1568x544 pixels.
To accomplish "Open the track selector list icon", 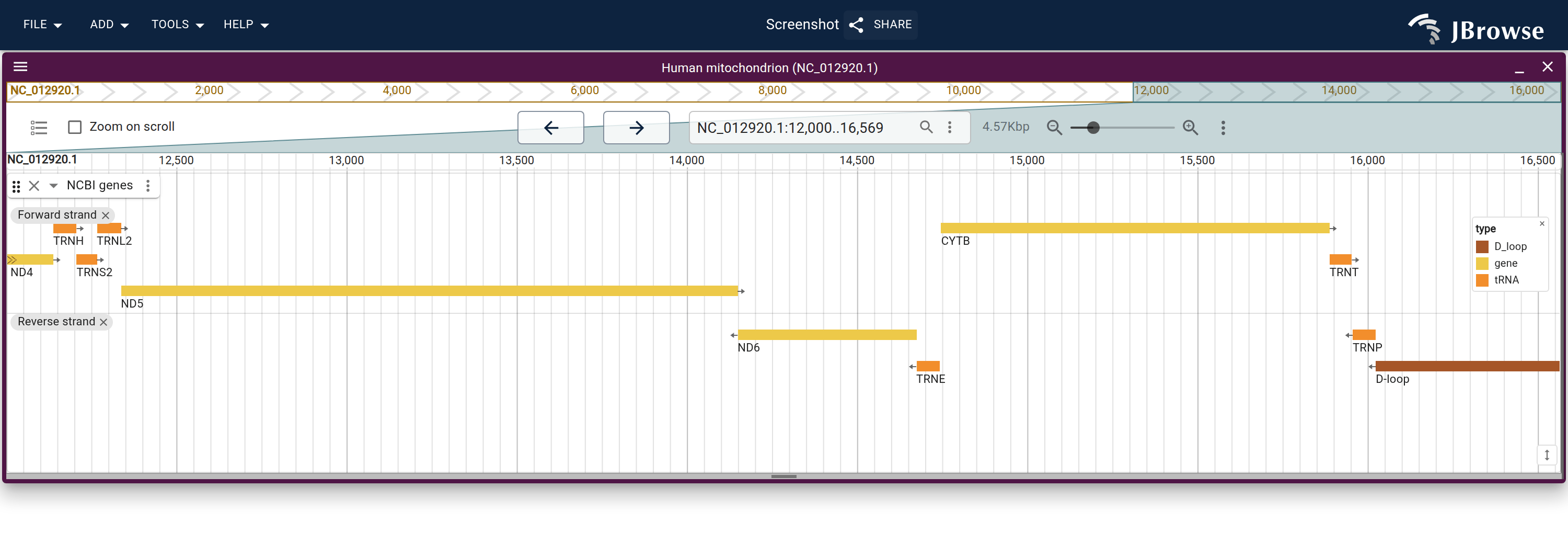I will pyautogui.click(x=39, y=127).
